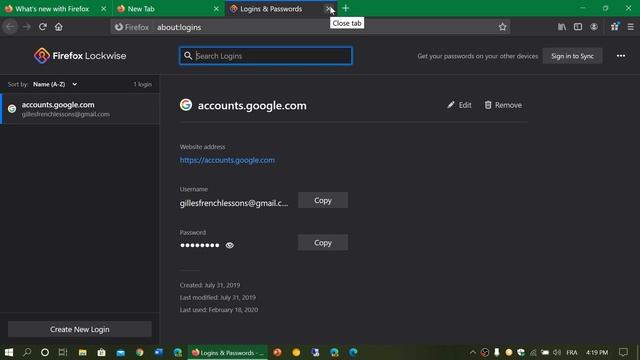Open the Sort by Name (A-Z) dropdown
Image resolution: width=640 pixels, height=360 pixels.
coord(55,84)
